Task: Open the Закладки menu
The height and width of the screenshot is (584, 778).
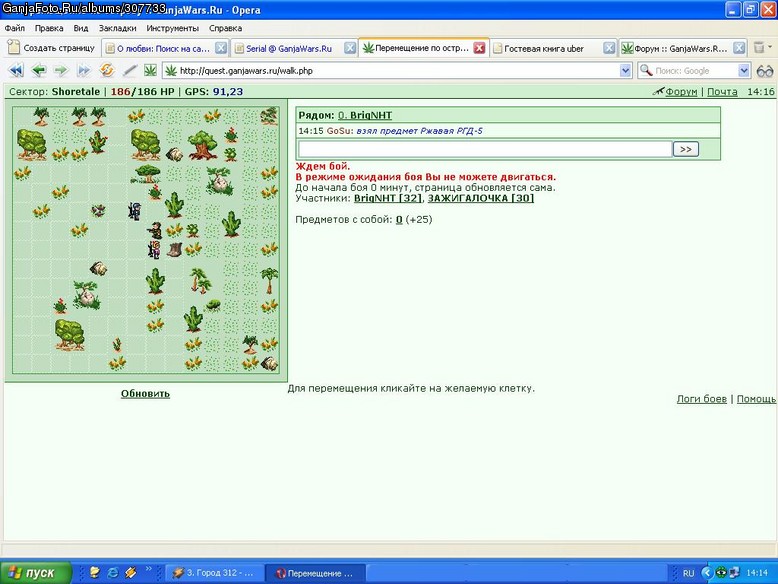Action: pos(117,28)
